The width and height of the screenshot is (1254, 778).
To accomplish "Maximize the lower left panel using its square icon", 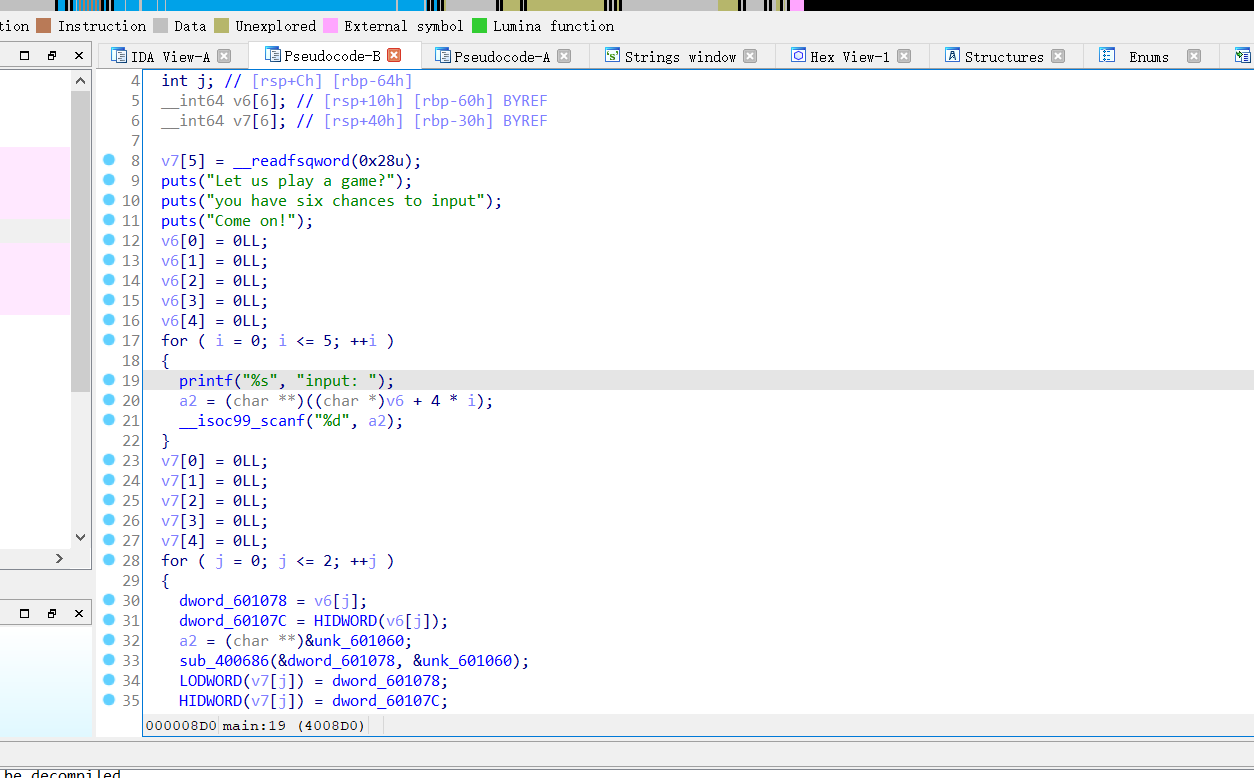I will pos(25,613).
